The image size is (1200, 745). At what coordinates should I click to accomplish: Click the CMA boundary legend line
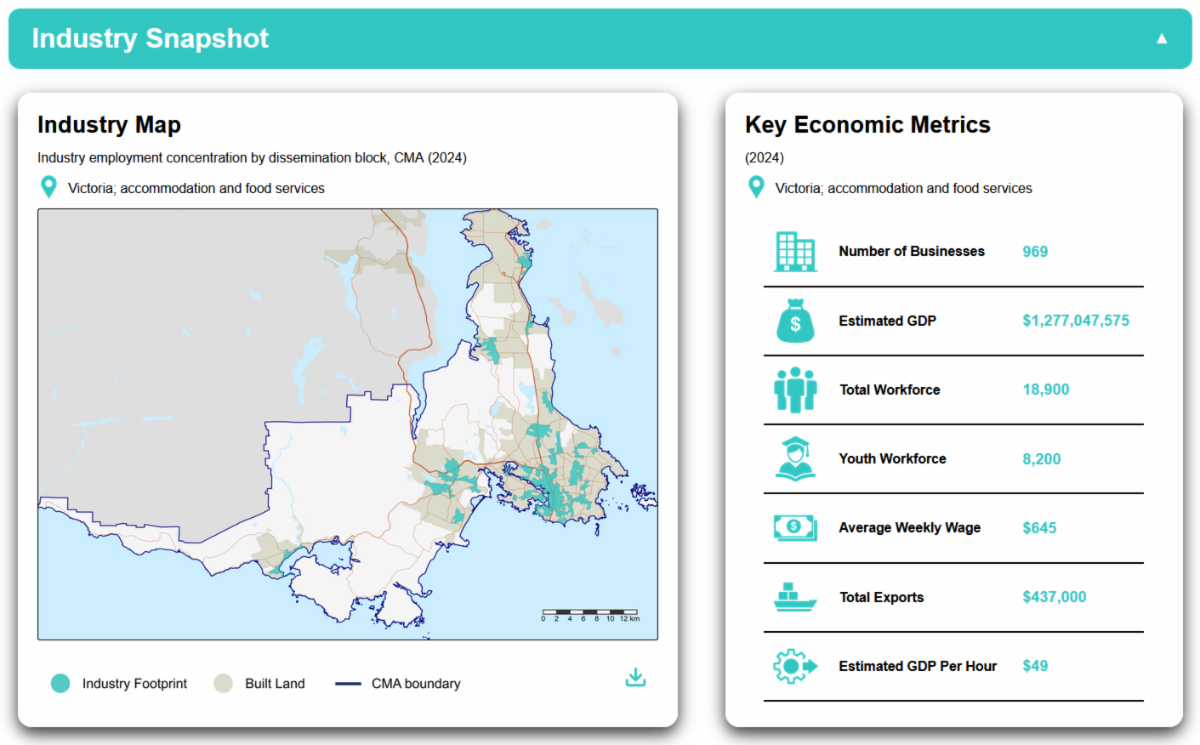tap(348, 684)
